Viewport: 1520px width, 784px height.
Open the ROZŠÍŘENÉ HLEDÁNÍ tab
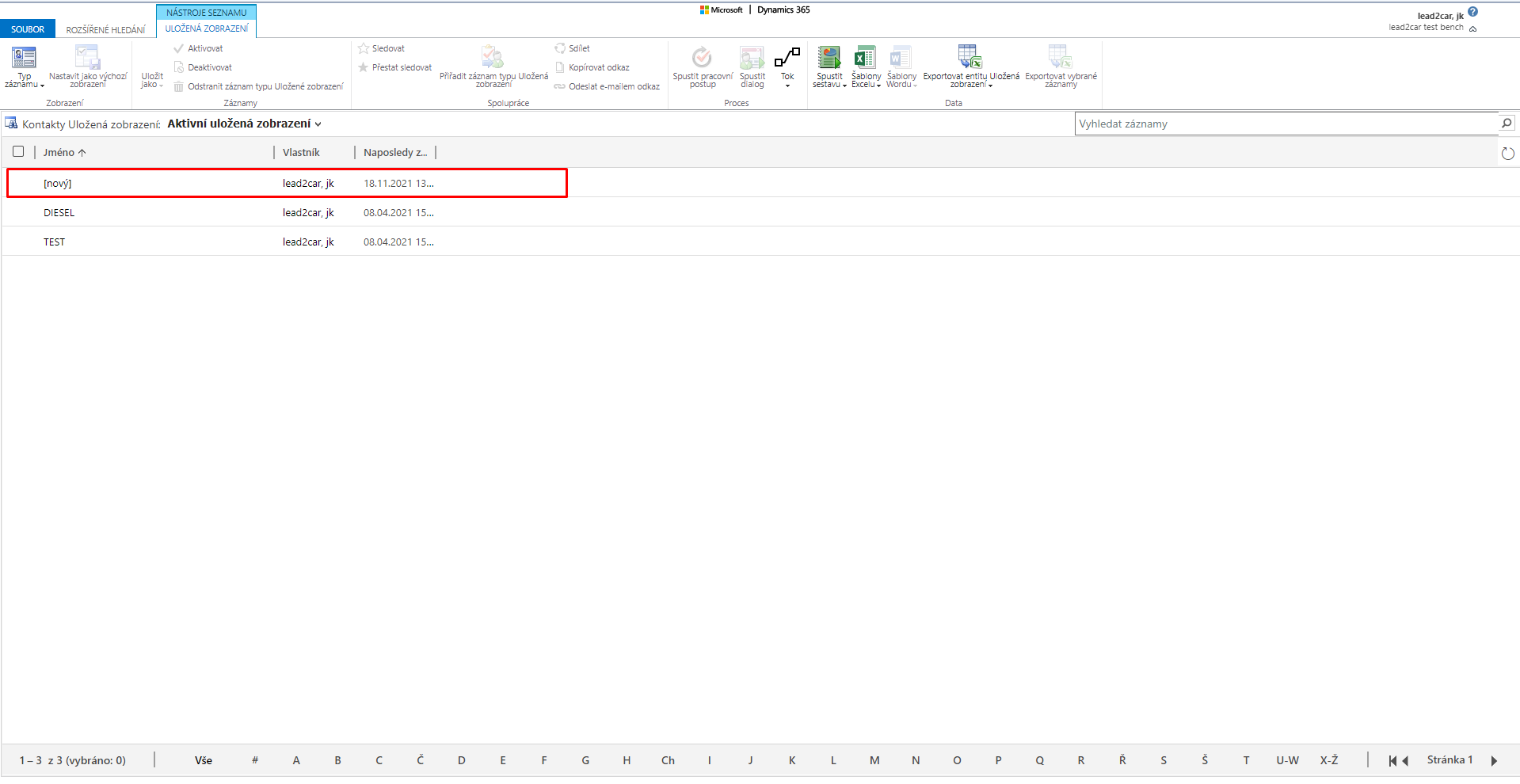[x=105, y=30]
